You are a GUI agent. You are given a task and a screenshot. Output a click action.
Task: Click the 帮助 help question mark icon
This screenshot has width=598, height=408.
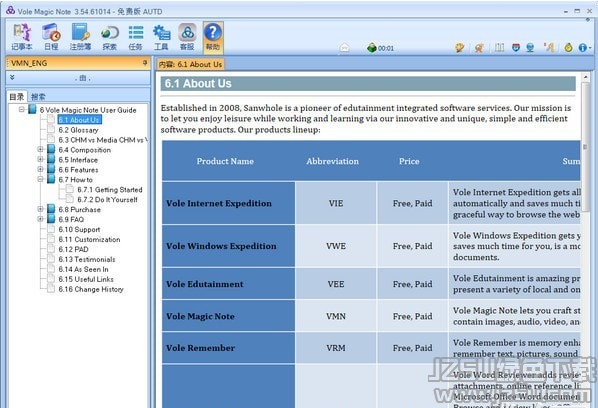click(213, 37)
